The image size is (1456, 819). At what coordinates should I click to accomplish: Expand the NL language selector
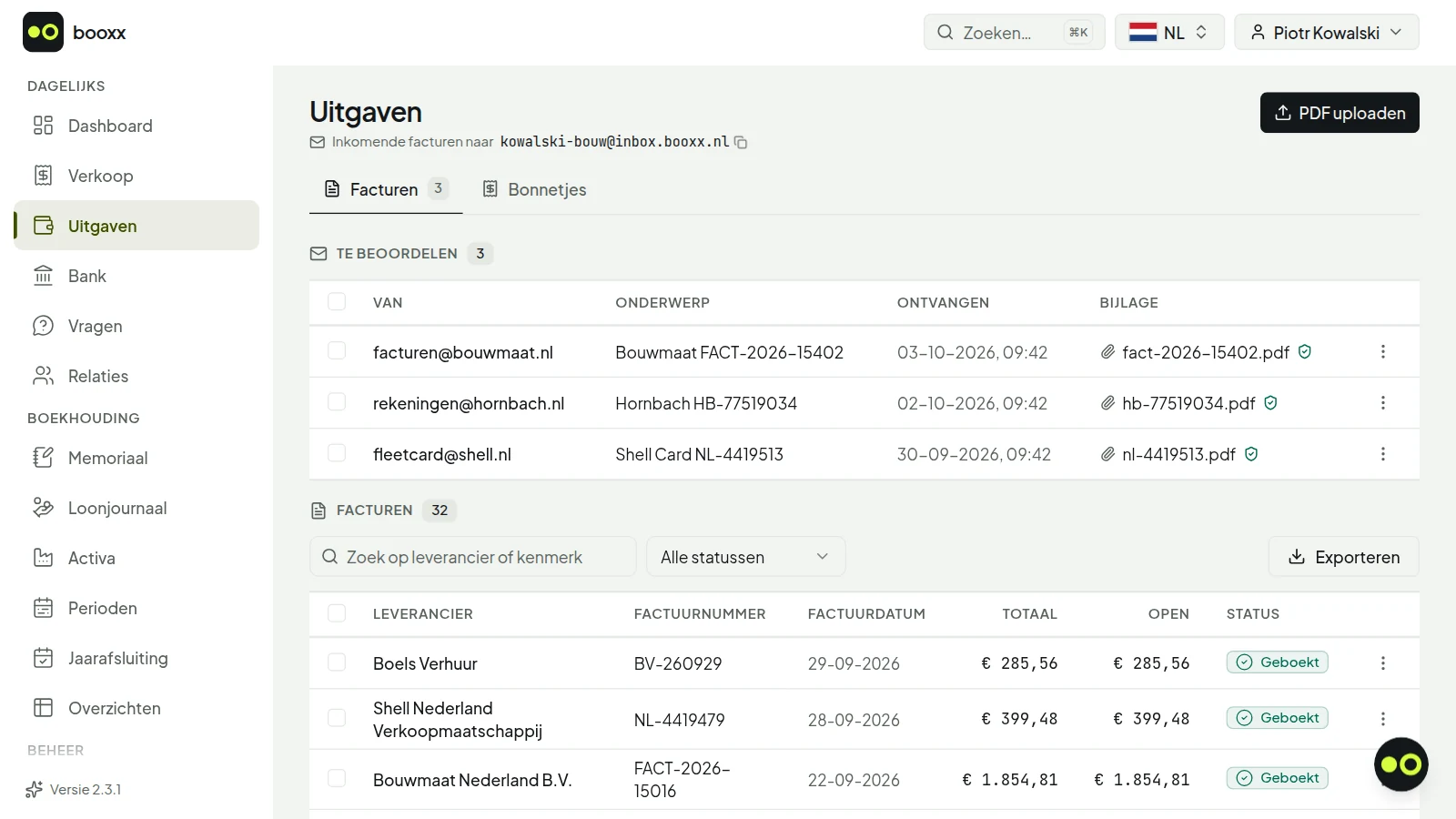coord(1169,33)
